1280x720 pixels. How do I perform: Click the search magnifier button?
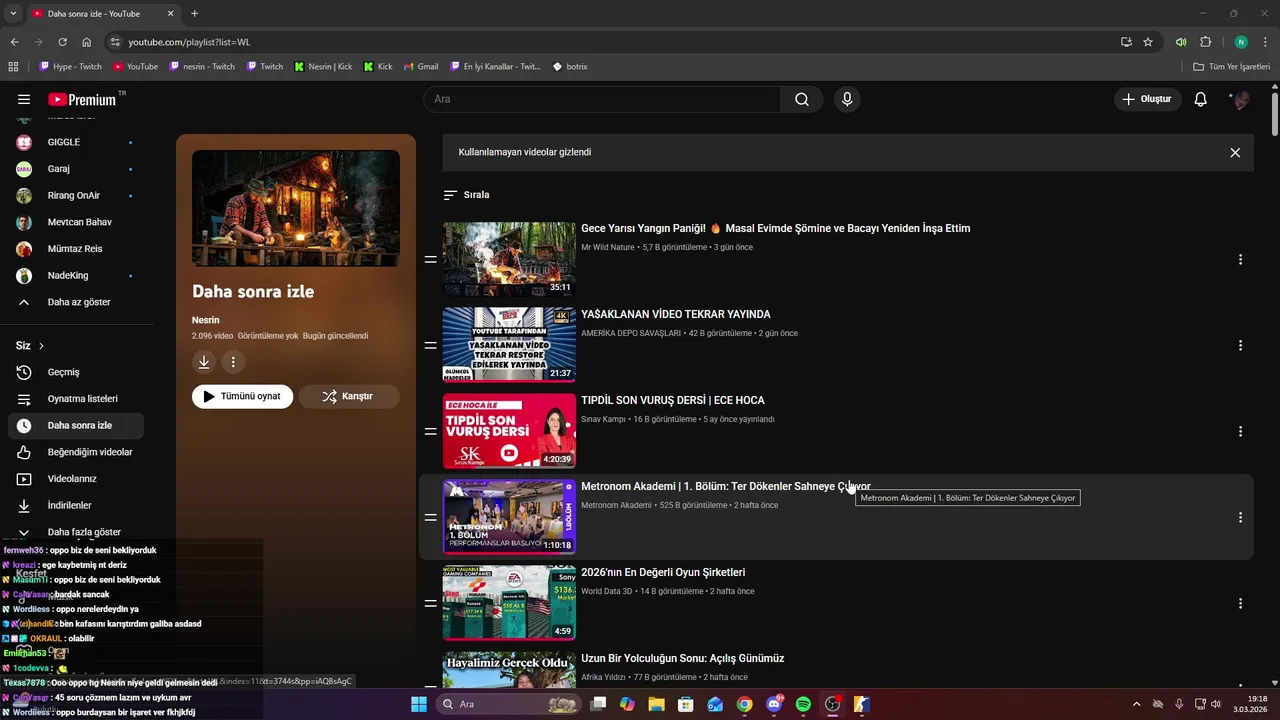tap(802, 99)
